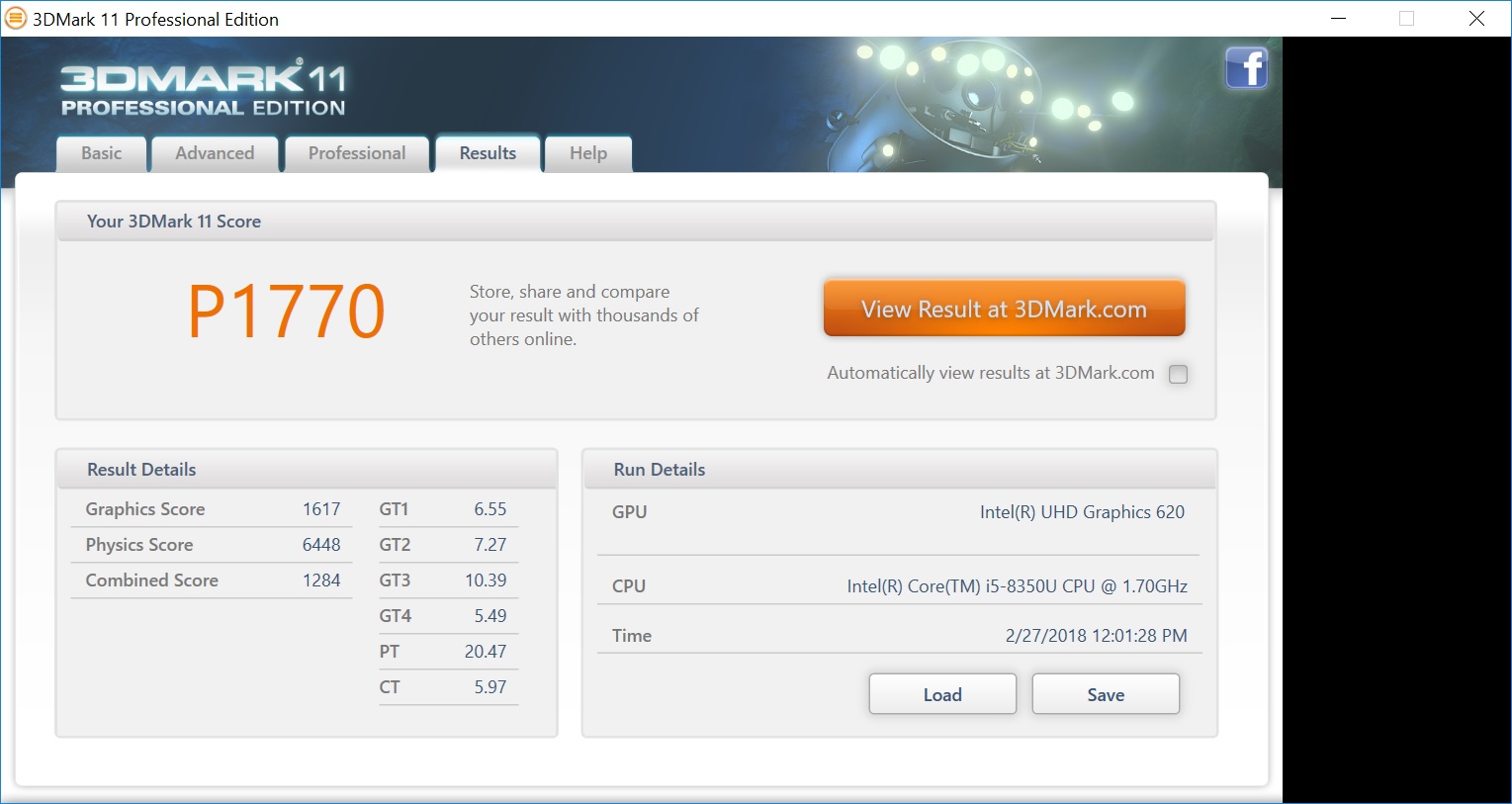Minimize the 3DMark 11 window

tap(1339, 19)
